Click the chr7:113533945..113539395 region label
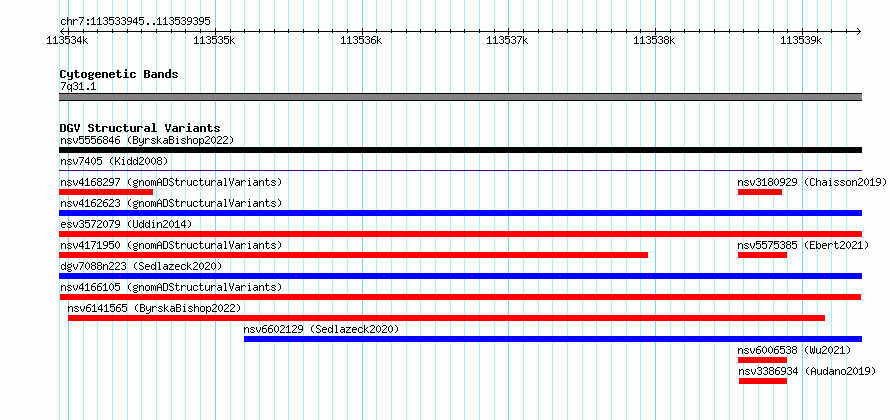The height and width of the screenshot is (420, 890). 135,22
